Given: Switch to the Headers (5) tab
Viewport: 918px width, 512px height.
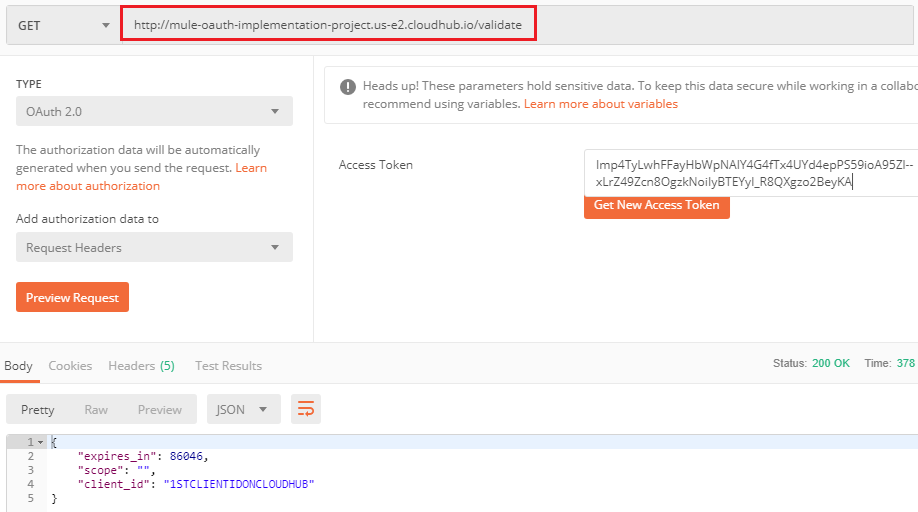Looking at the screenshot, I should click(x=141, y=366).
